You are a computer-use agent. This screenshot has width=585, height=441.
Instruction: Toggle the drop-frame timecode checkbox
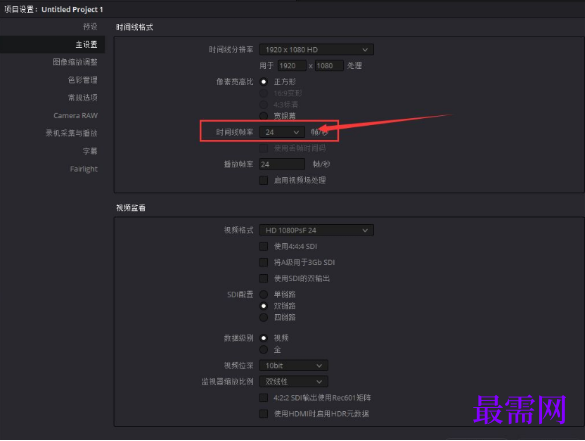[264, 148]
